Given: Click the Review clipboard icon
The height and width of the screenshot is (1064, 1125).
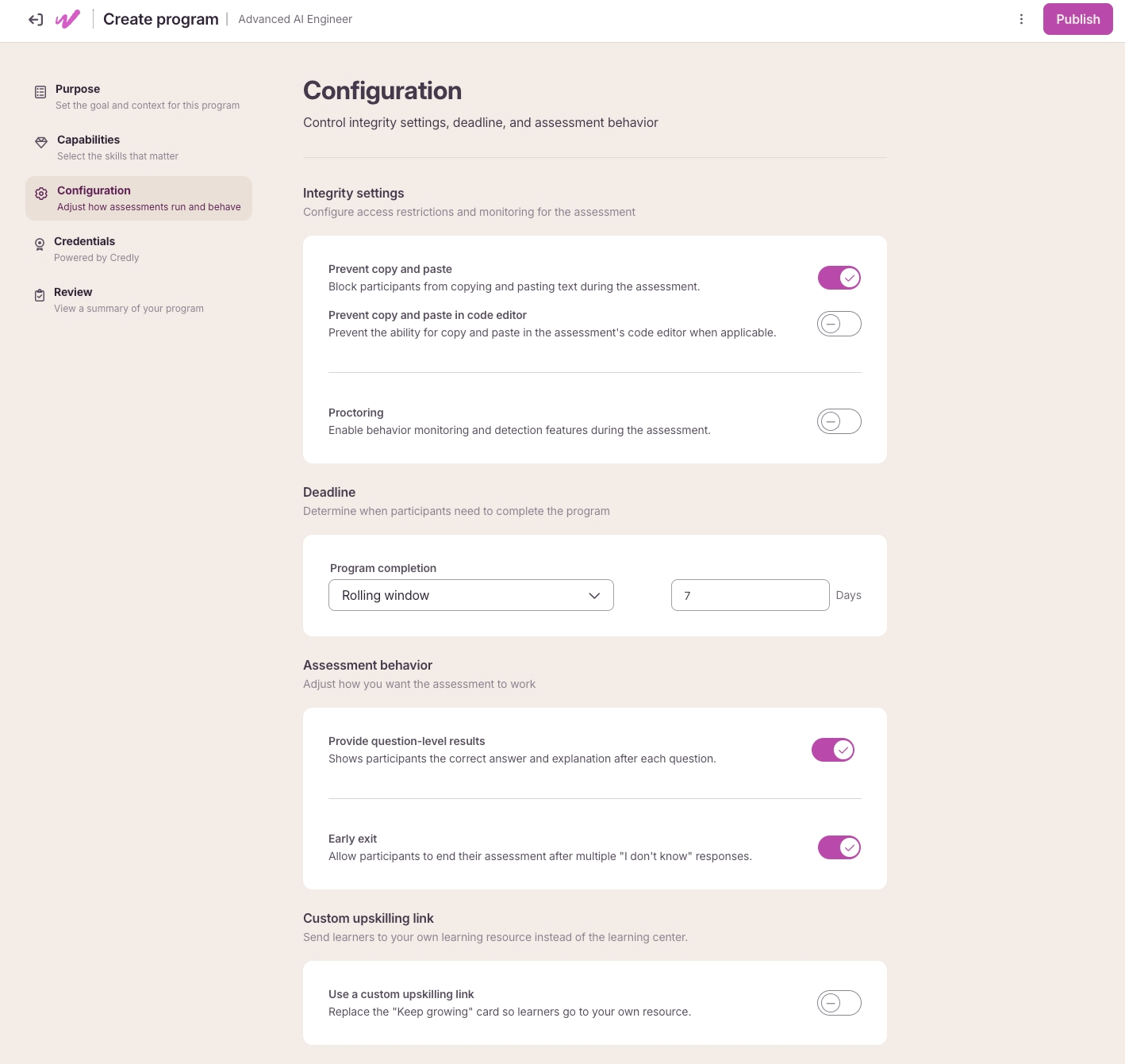Looking at the screenshot, I should (40, 295).
